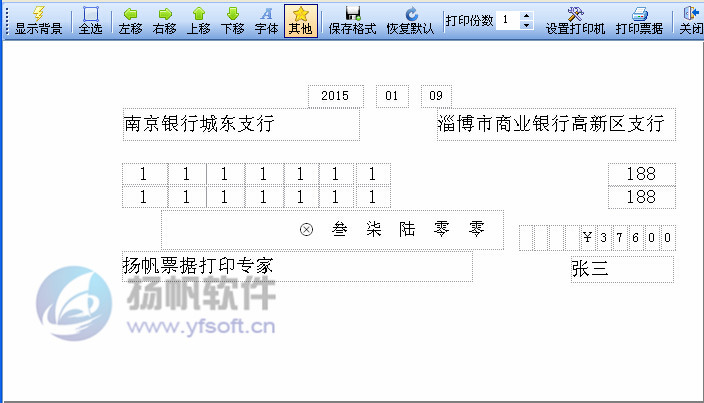Click the 打印份数 copies number field

pyautogui.click(x=508, y=20)
